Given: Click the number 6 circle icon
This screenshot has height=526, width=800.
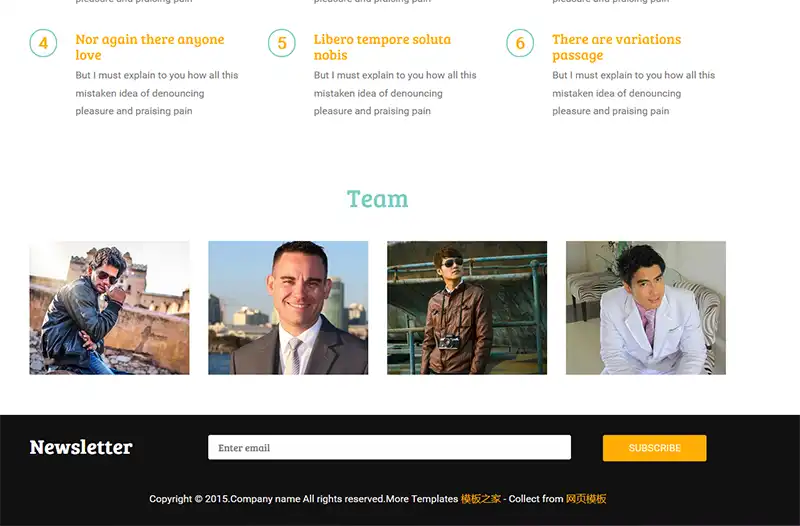Looking at the screenshot, I should pos(520,43).
